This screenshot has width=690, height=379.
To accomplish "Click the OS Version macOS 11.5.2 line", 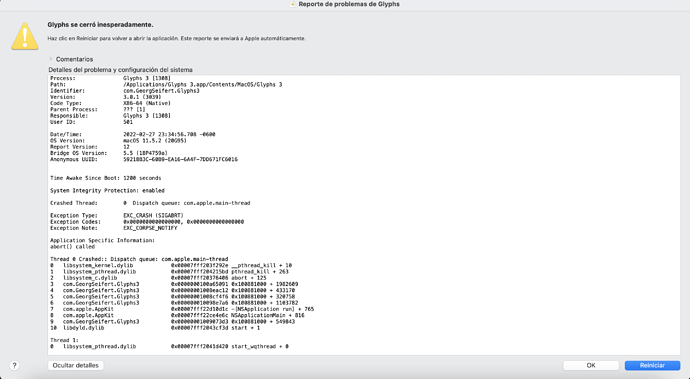I will tap(118, 140).
